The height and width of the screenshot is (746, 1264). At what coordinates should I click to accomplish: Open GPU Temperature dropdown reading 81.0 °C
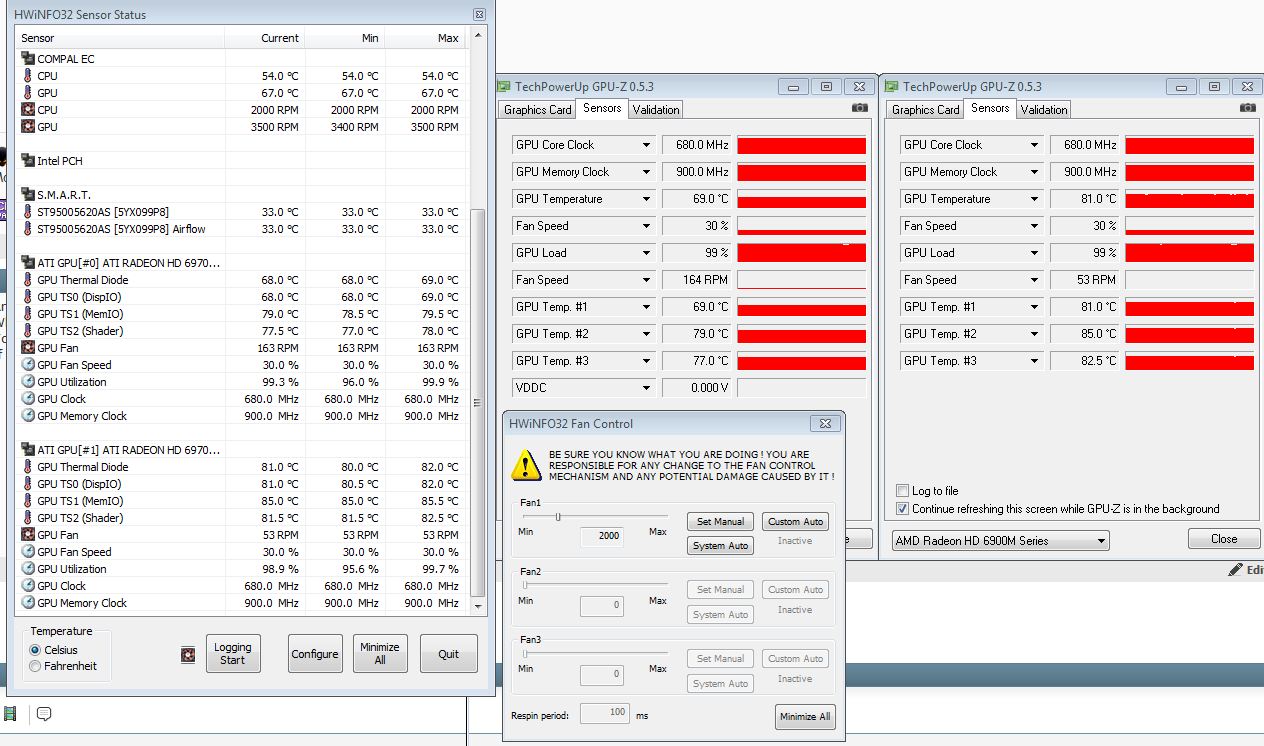click(x=1034, y=199)
